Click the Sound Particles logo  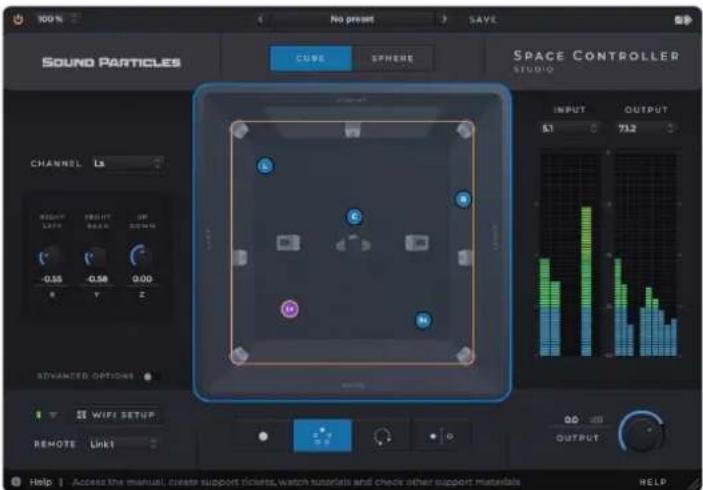111,62
